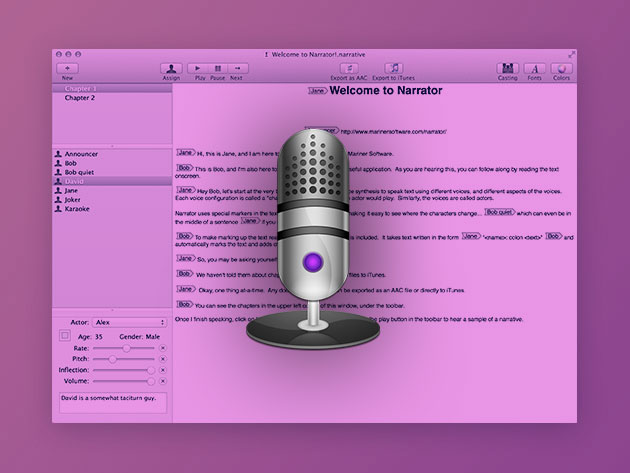630x473 pixels.
Task: Select the Karaoke character
Action: (112, 209)
